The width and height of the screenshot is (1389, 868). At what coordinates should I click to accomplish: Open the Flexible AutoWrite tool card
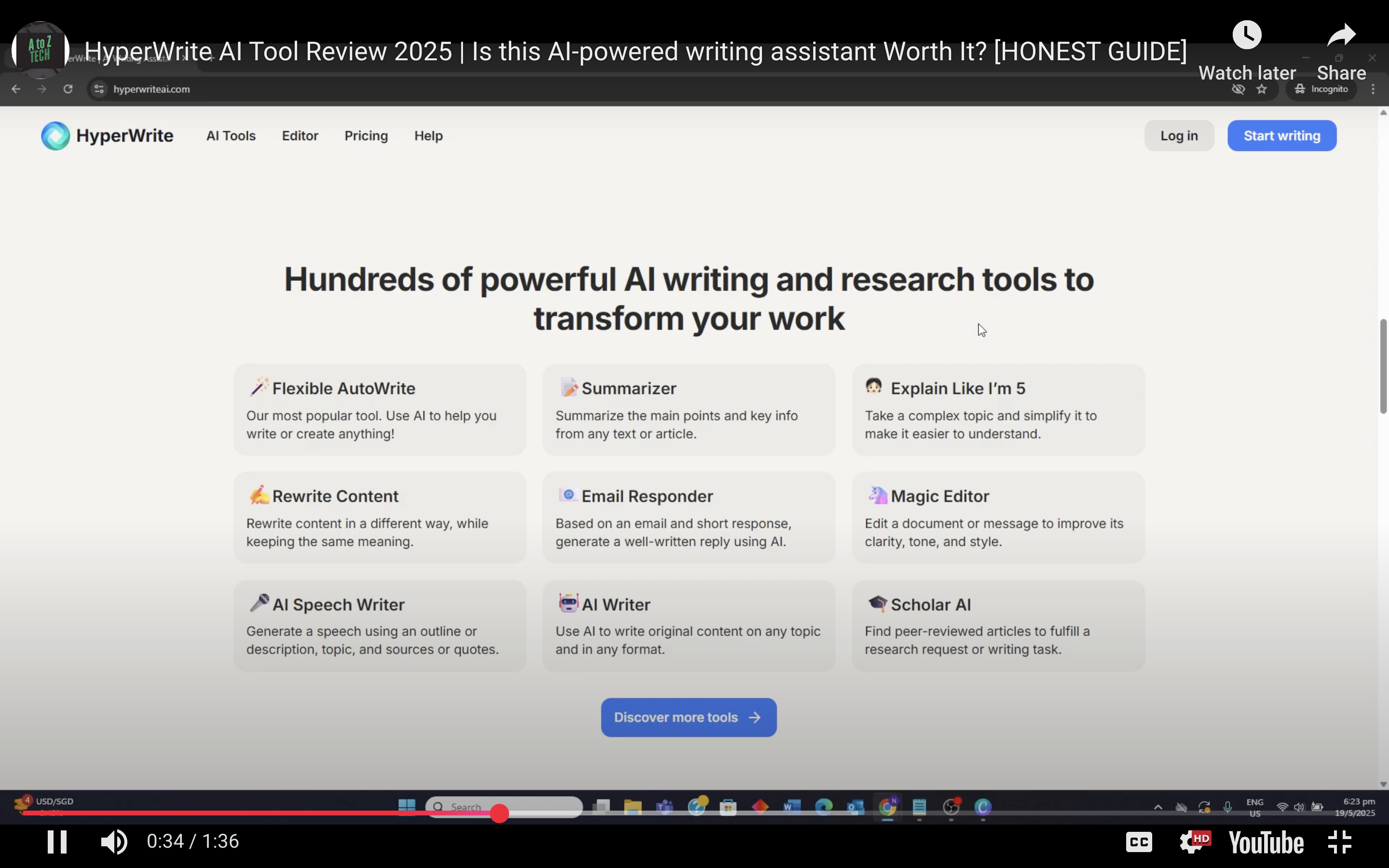point(380,410)
